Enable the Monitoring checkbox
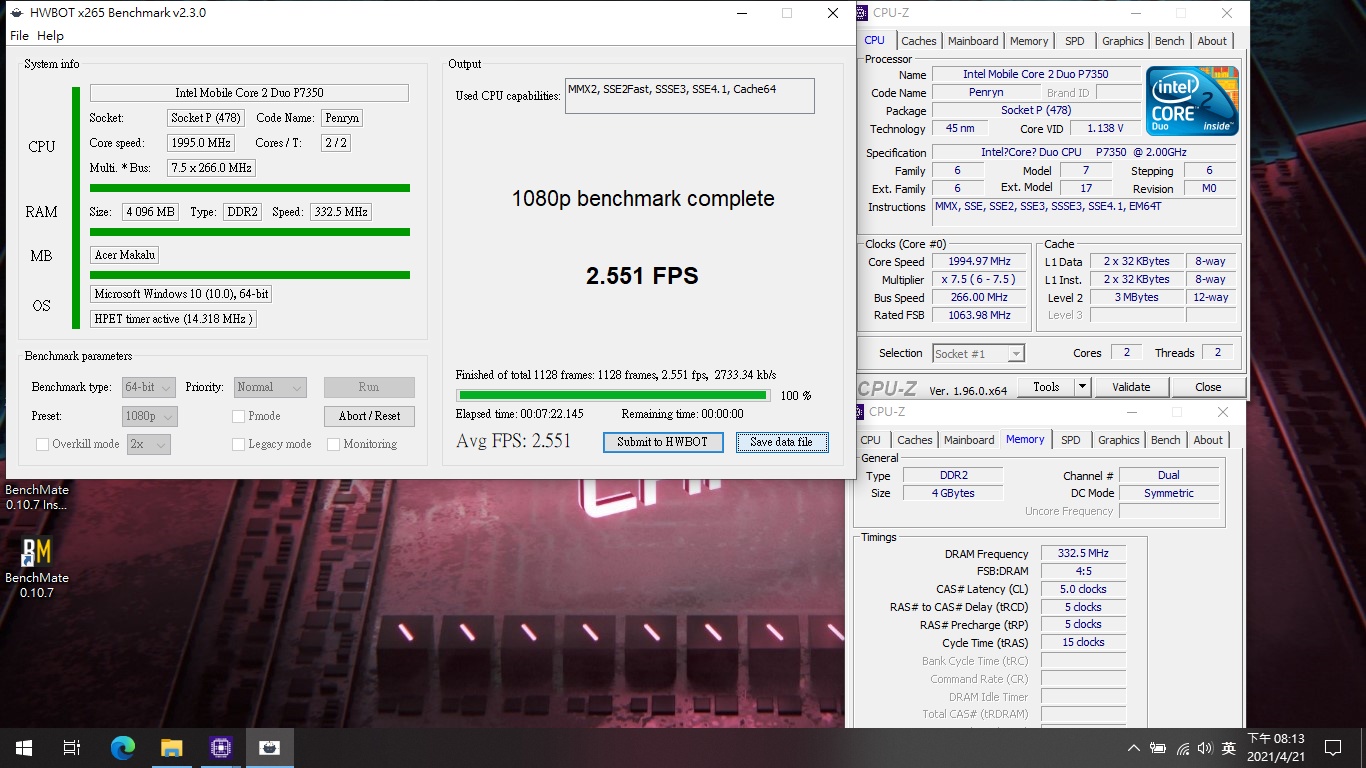1366x768 pixels. [333, 444]
